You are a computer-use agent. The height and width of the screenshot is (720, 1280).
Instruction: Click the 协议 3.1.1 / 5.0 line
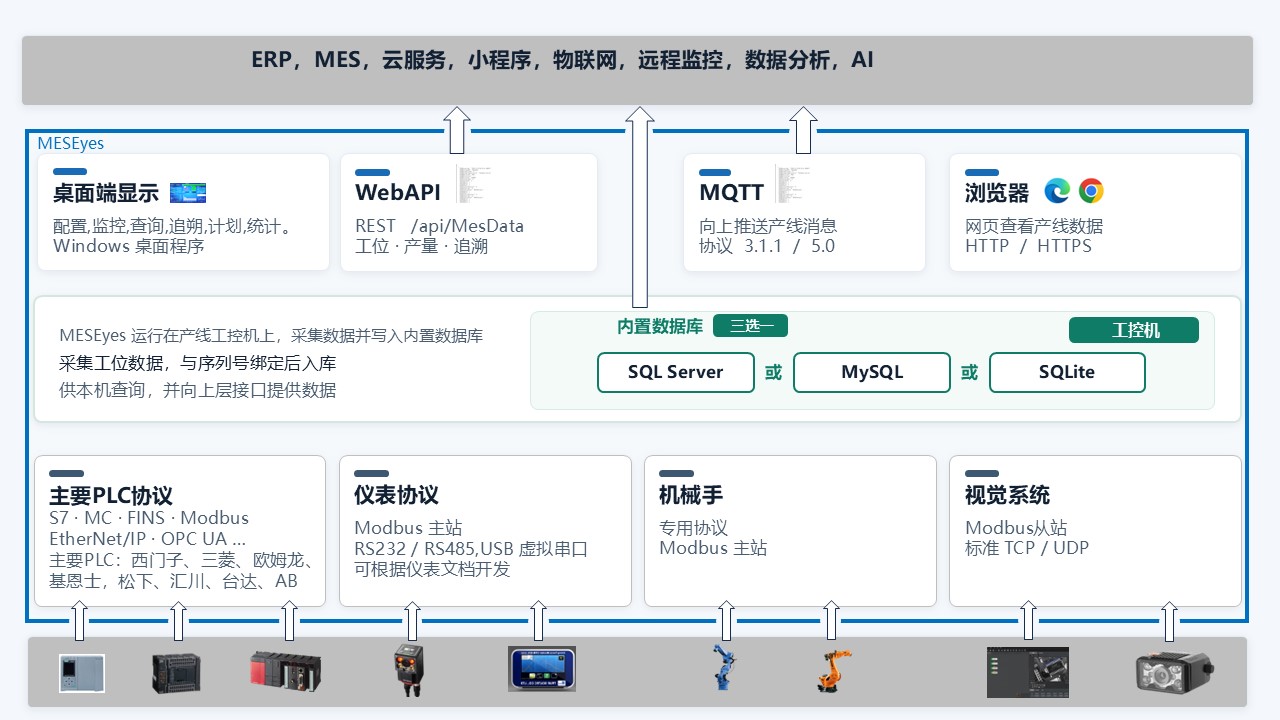pos(767,246)
